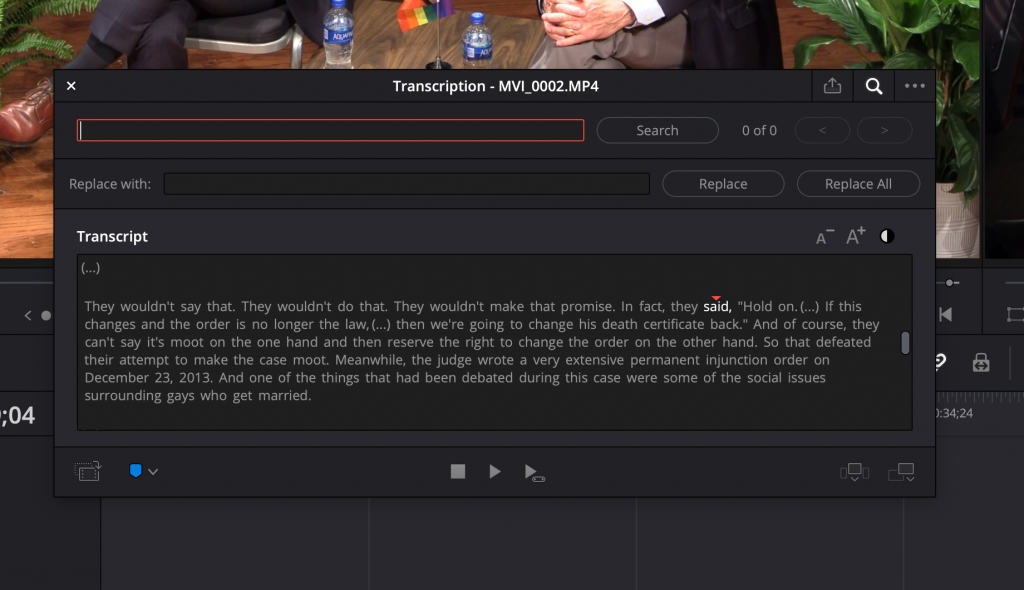Play the transcript audio
Screen dimensions: 1024x590
tap(495, 471)
